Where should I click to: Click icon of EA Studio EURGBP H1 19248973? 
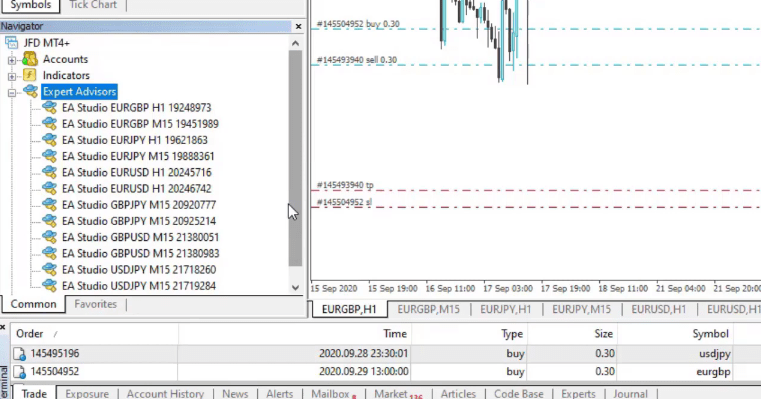point(49,107)
